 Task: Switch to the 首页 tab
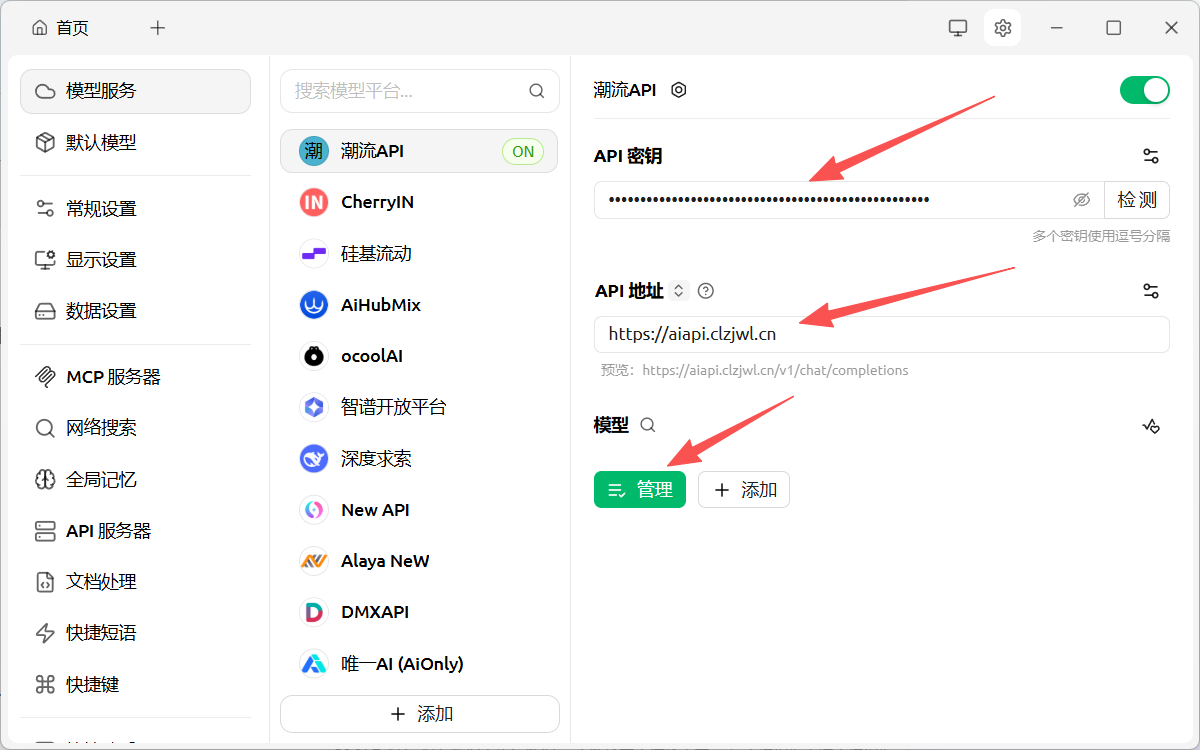[61, 28]
